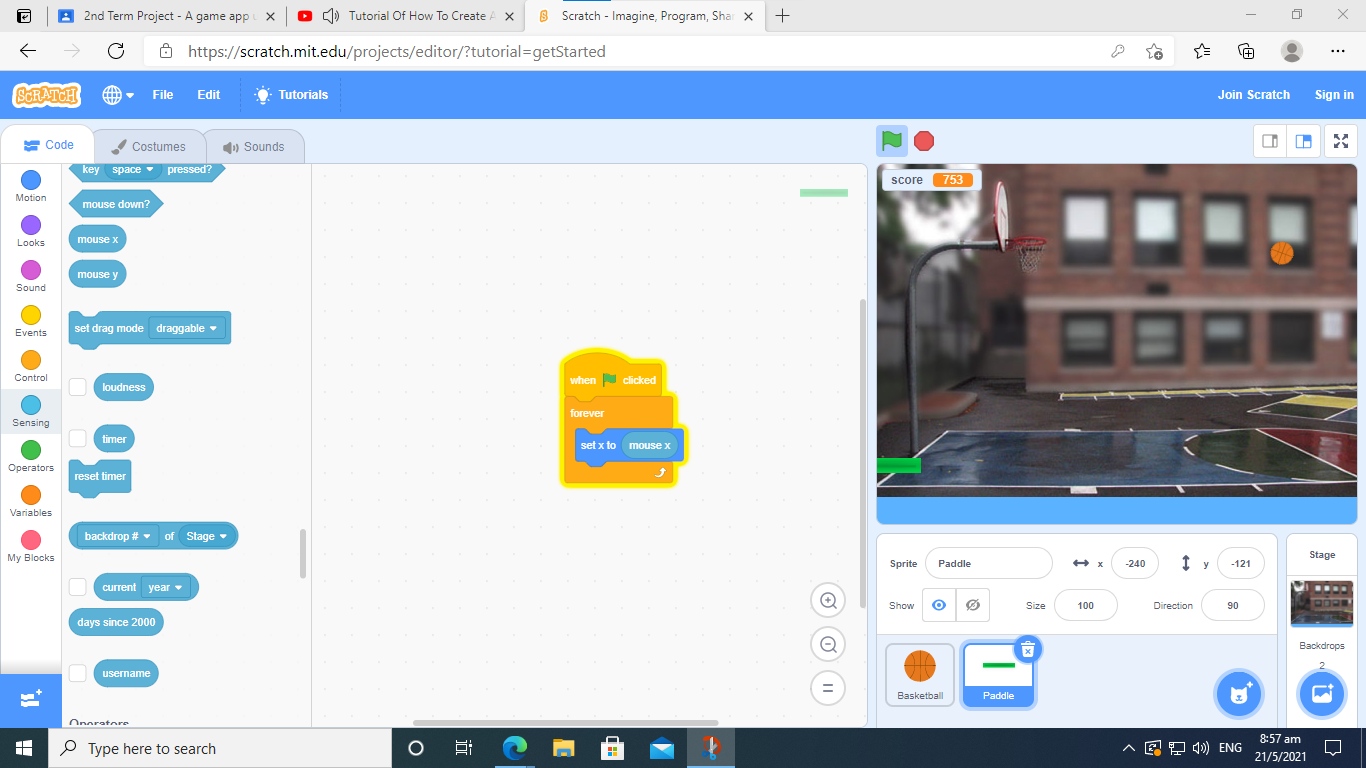The width and height of the screenshot is (1366, 768).
Task: Open the Add Extension button
Action: tap(30, 699)
